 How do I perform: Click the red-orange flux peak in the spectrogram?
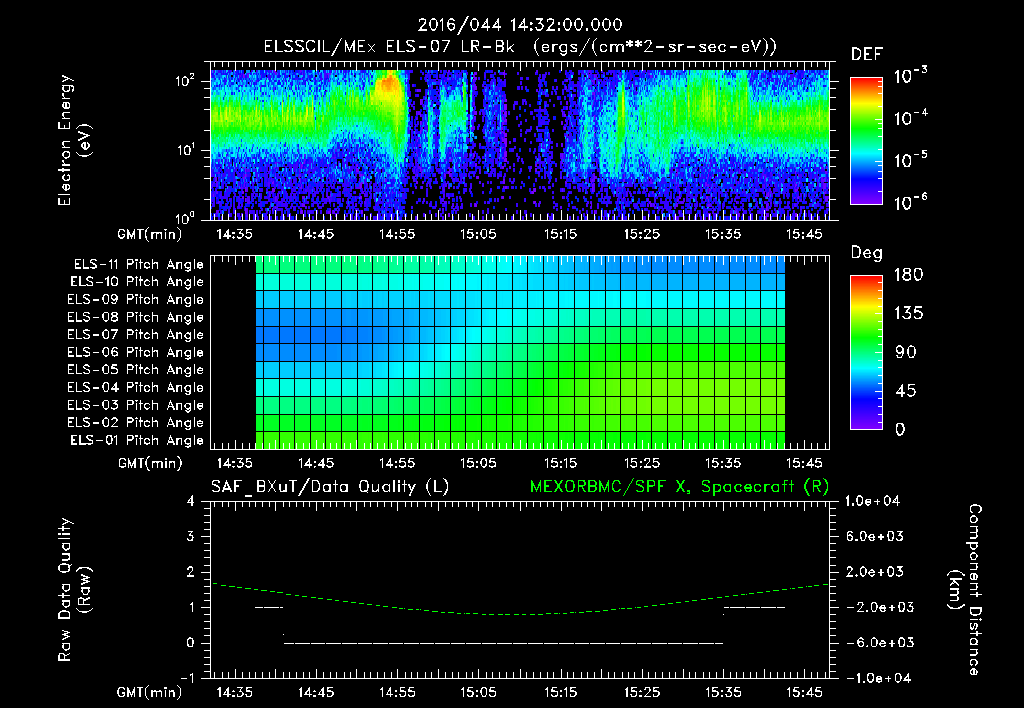tap(389, 85)
